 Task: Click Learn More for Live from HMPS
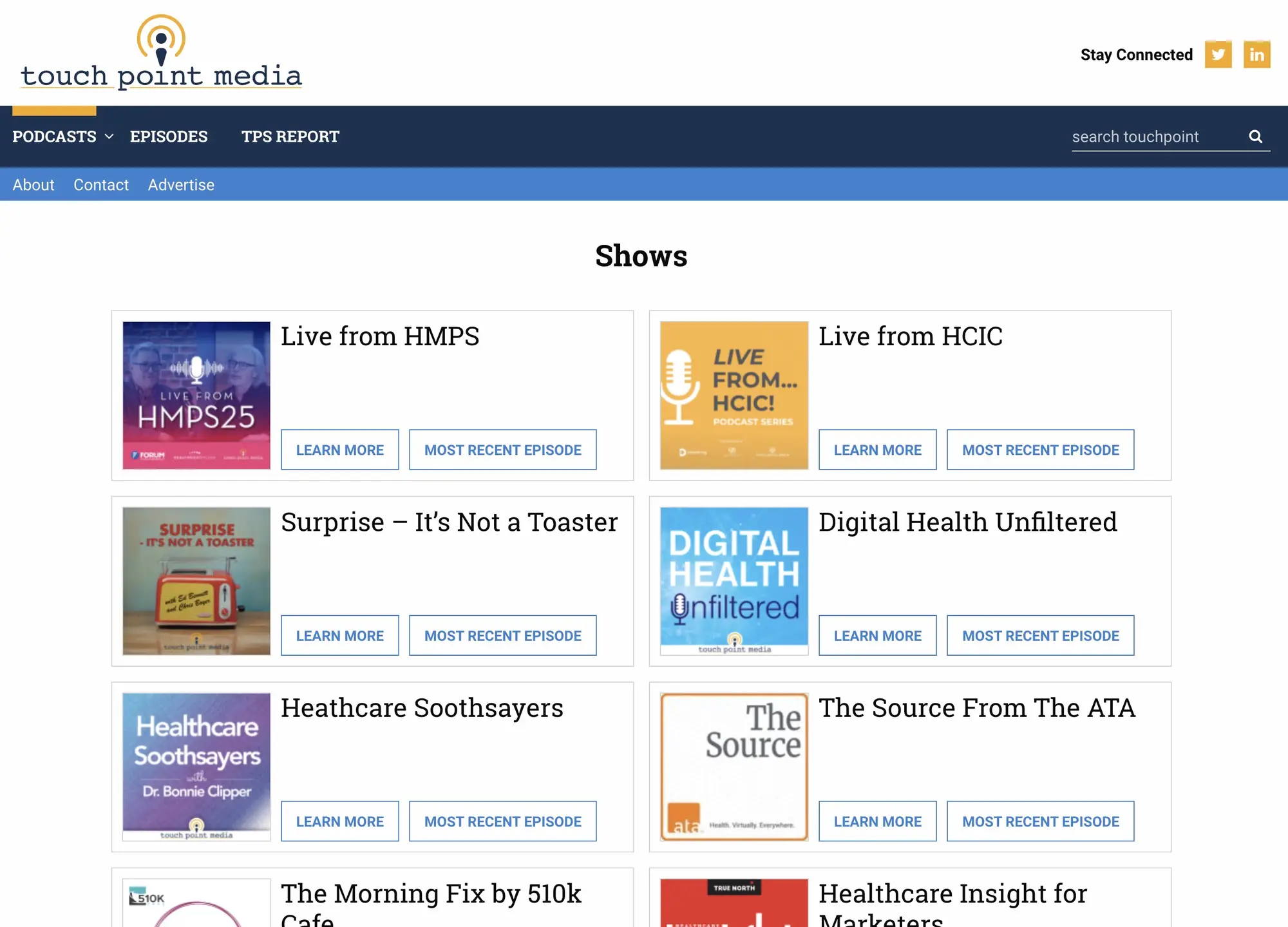(x=340, y=450)
